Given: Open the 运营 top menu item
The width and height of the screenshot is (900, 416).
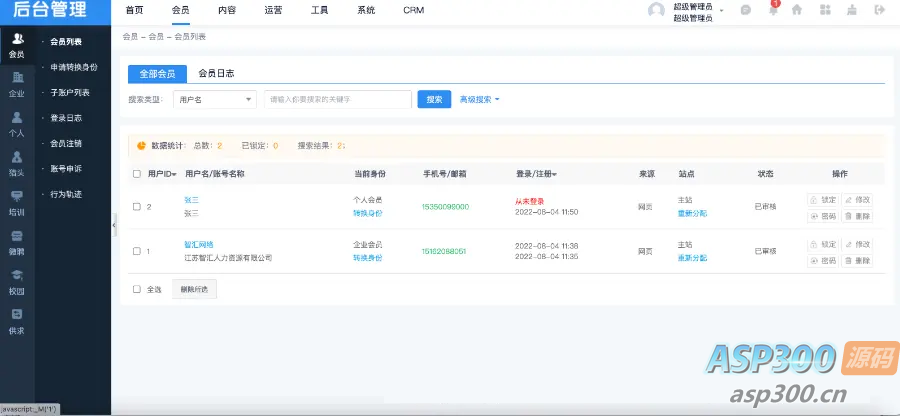Looking at the screenshot, I should (273, 10).
